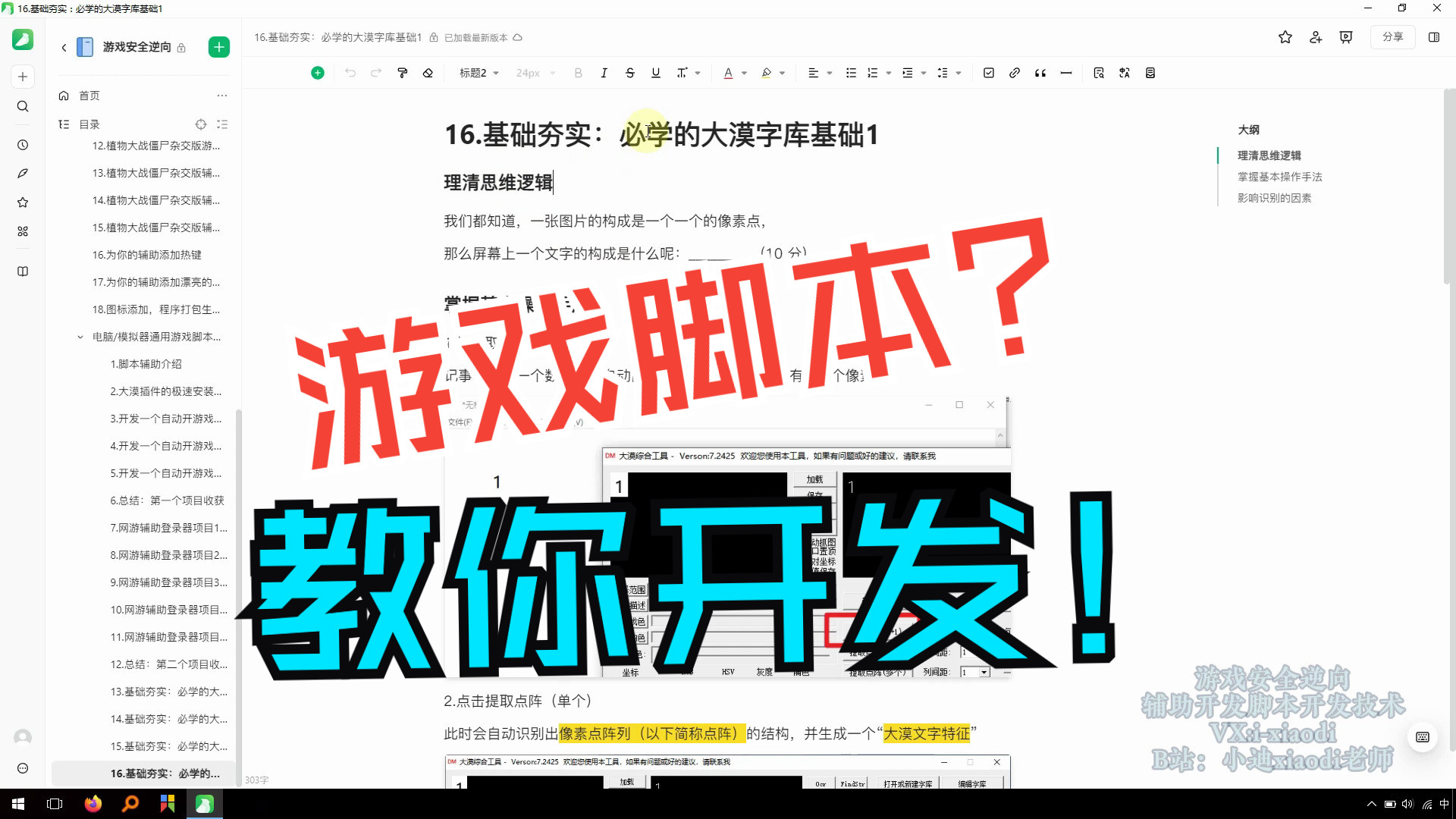
Task: Click the translate icon in the toolbar
Action: click(x=1125, y=73)
